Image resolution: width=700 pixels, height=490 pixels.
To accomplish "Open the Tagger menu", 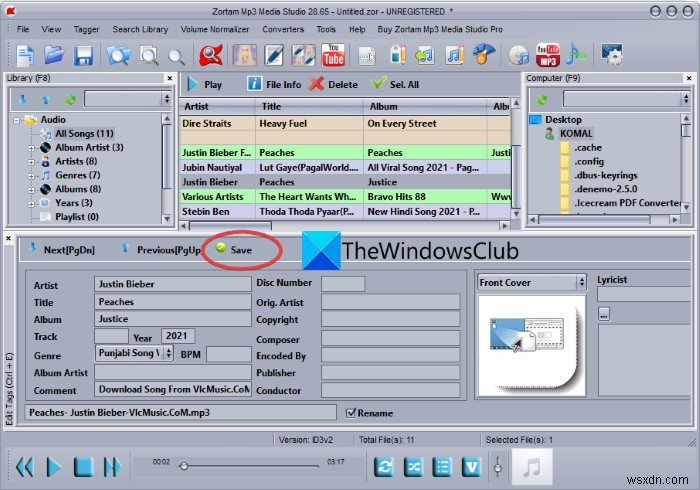I will coord(87,29).
